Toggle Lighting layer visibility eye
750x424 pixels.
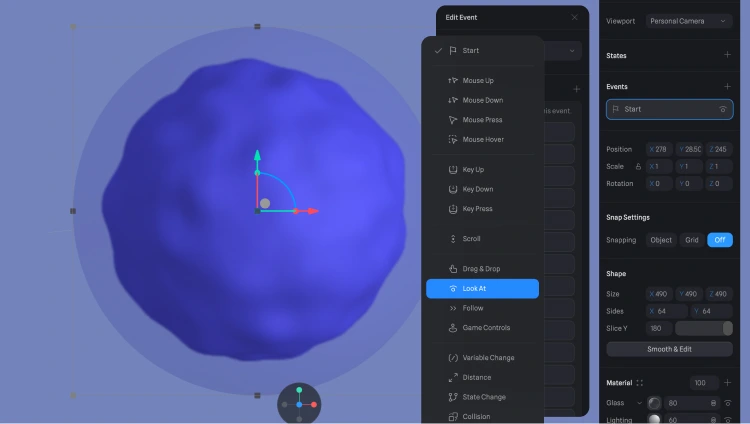(x=728, y=420)
